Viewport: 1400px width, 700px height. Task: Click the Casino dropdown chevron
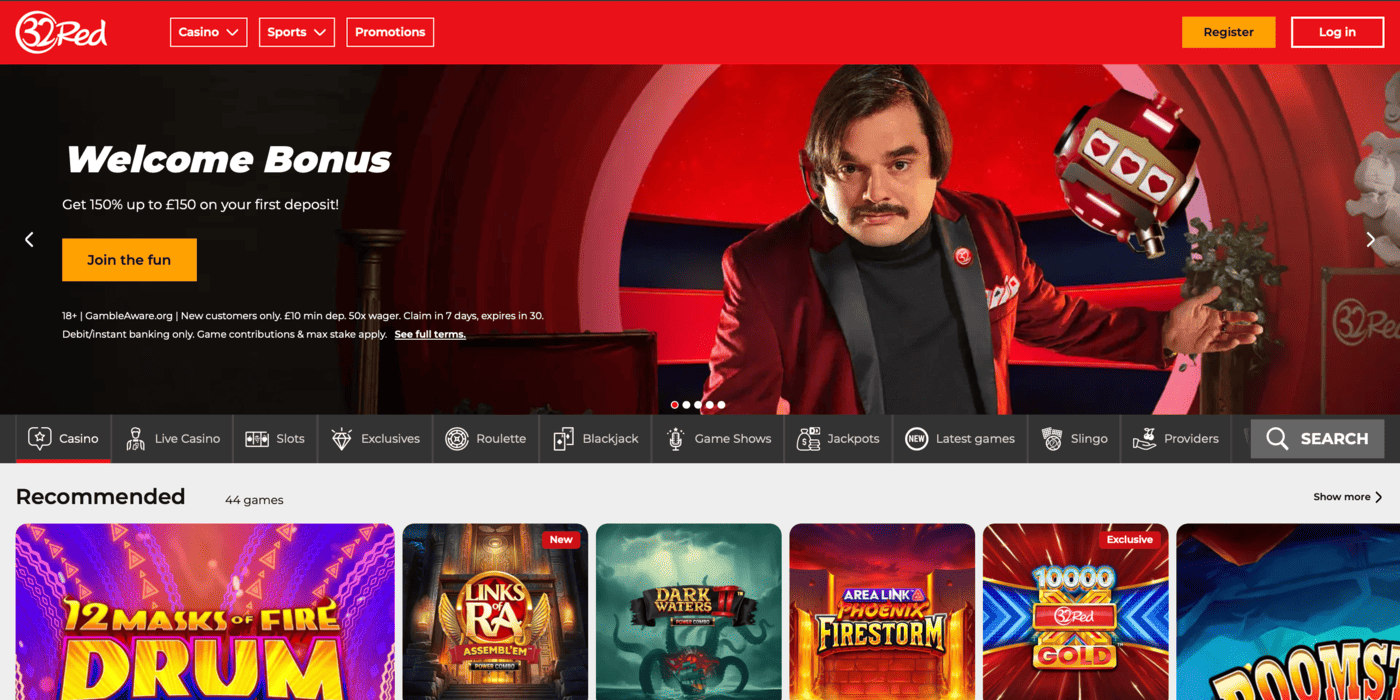coord(232,33)
